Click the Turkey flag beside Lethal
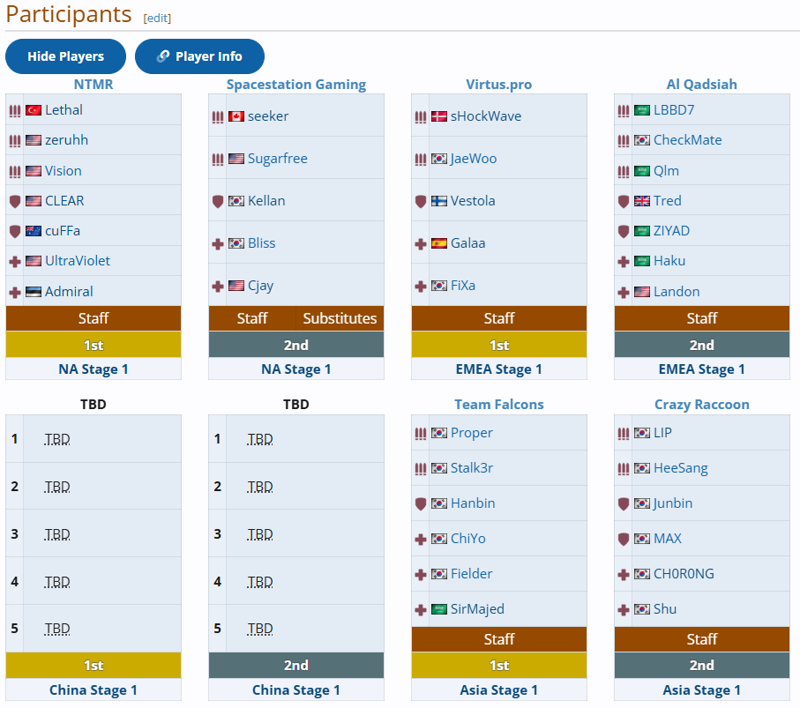This screenshot has height=708, width=800. [x=33, y=110]
